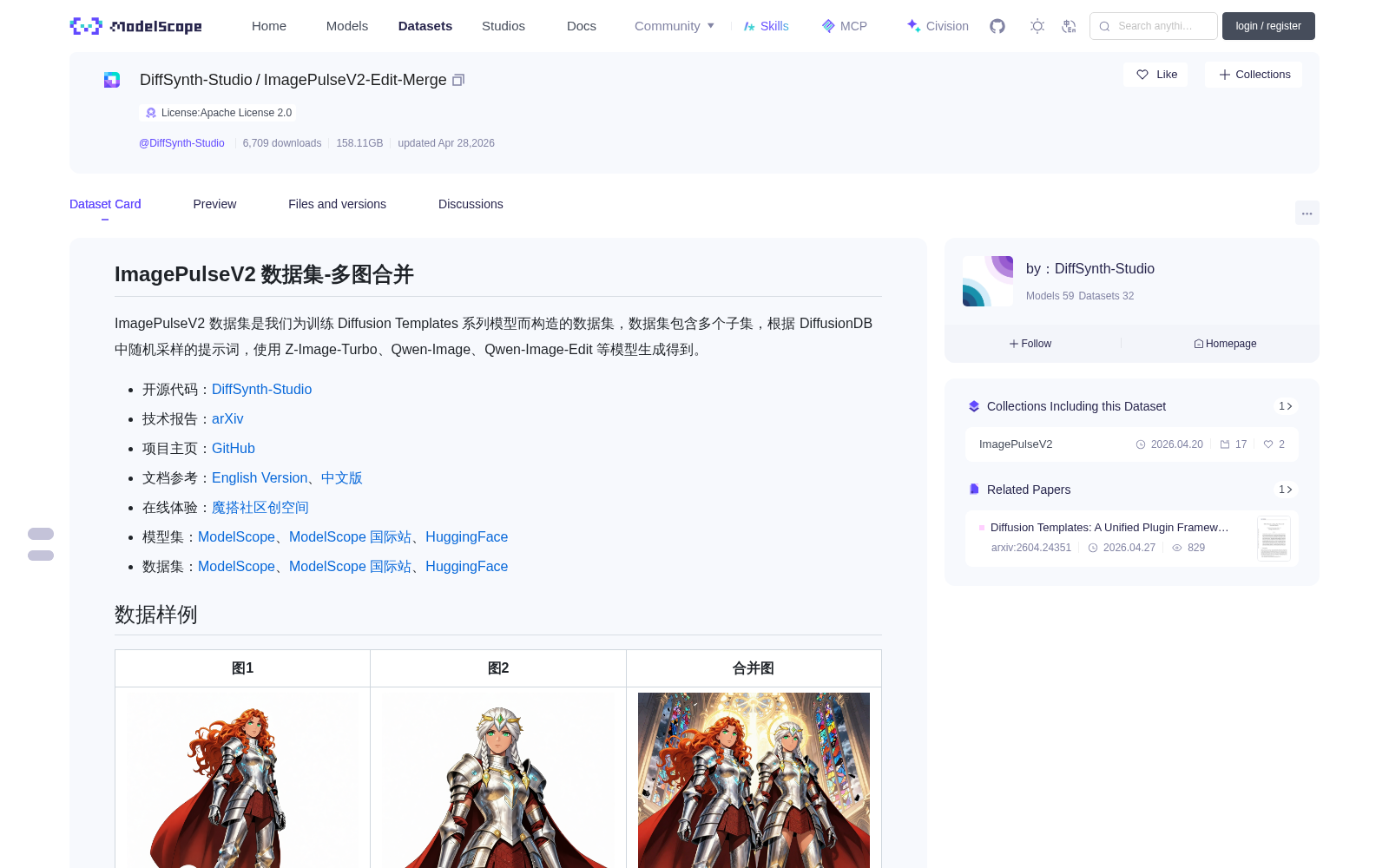Switch to Preview tab

(x=214, y=204)
